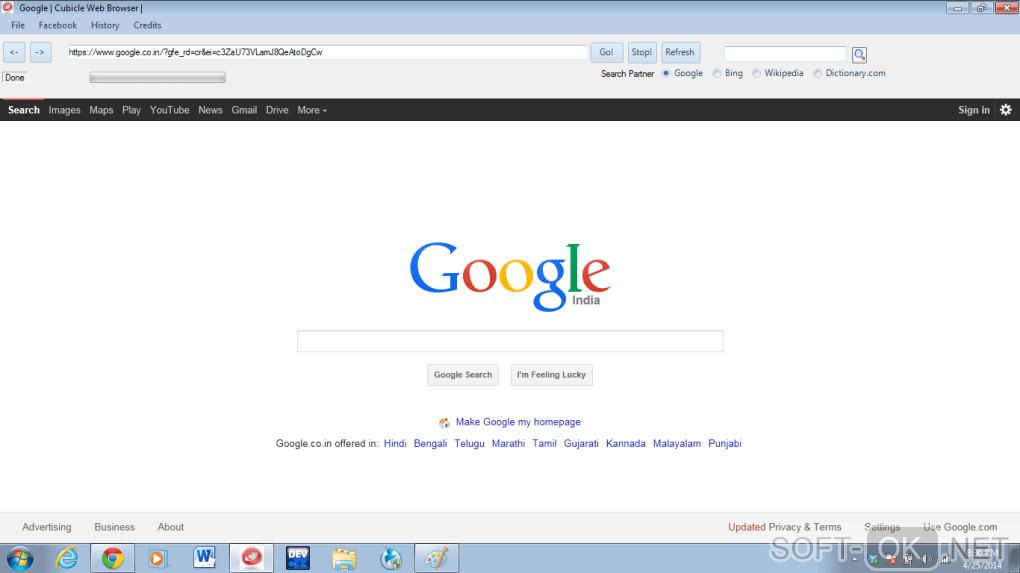Open Gmail in Google bar
This screenshot has height=573, width=1020.
(x=244, y=110)
